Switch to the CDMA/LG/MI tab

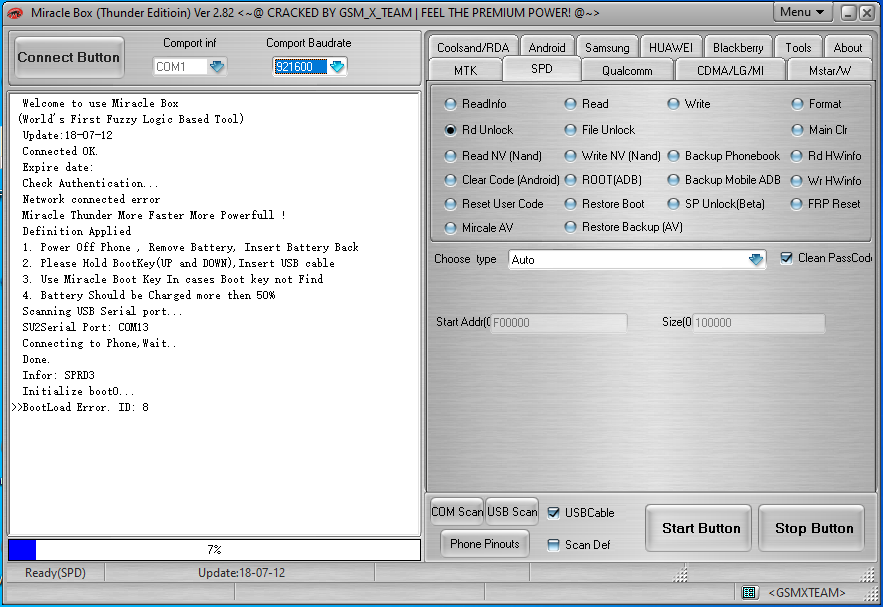(730, 71)
